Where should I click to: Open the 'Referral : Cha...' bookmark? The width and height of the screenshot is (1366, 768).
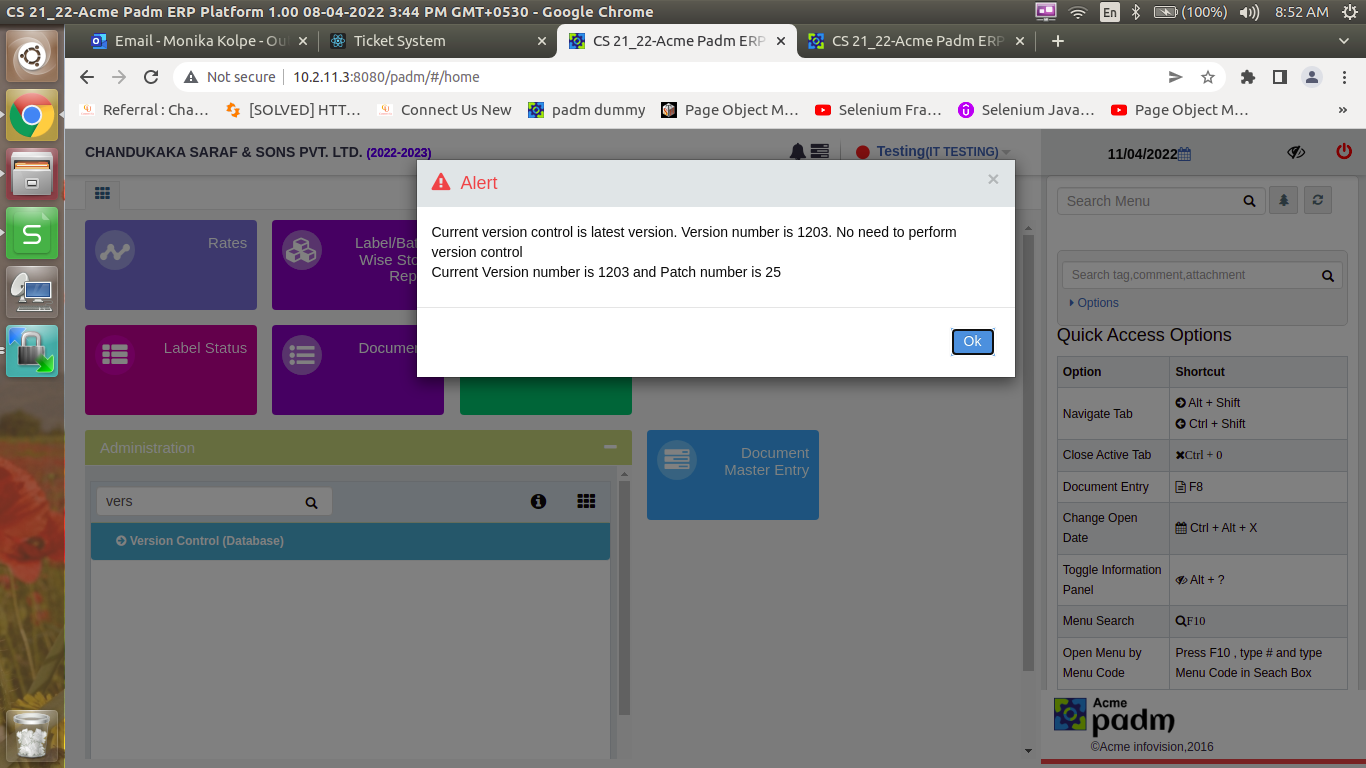(144, 110)
